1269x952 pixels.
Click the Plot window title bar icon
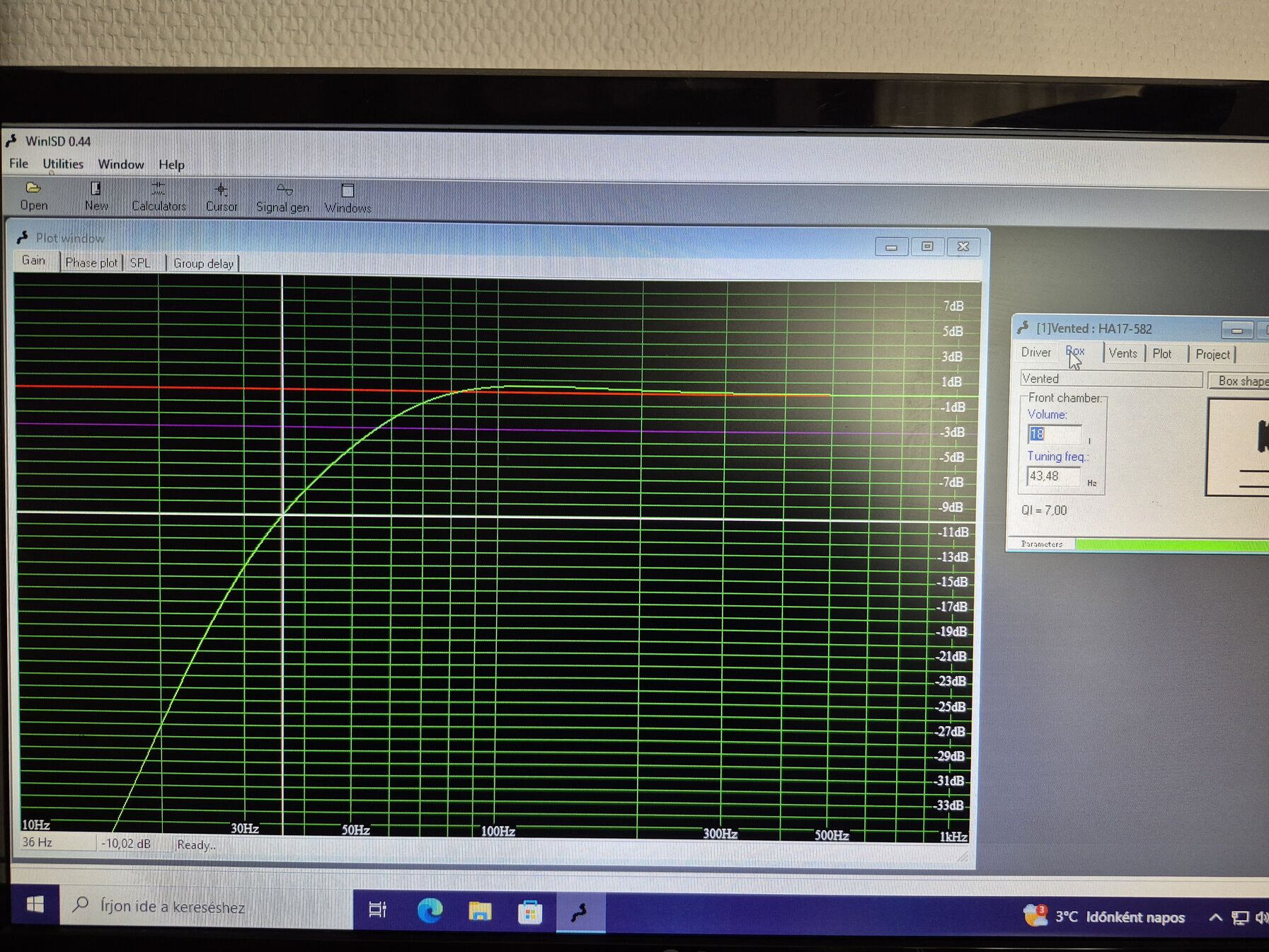tap(23, 238)
